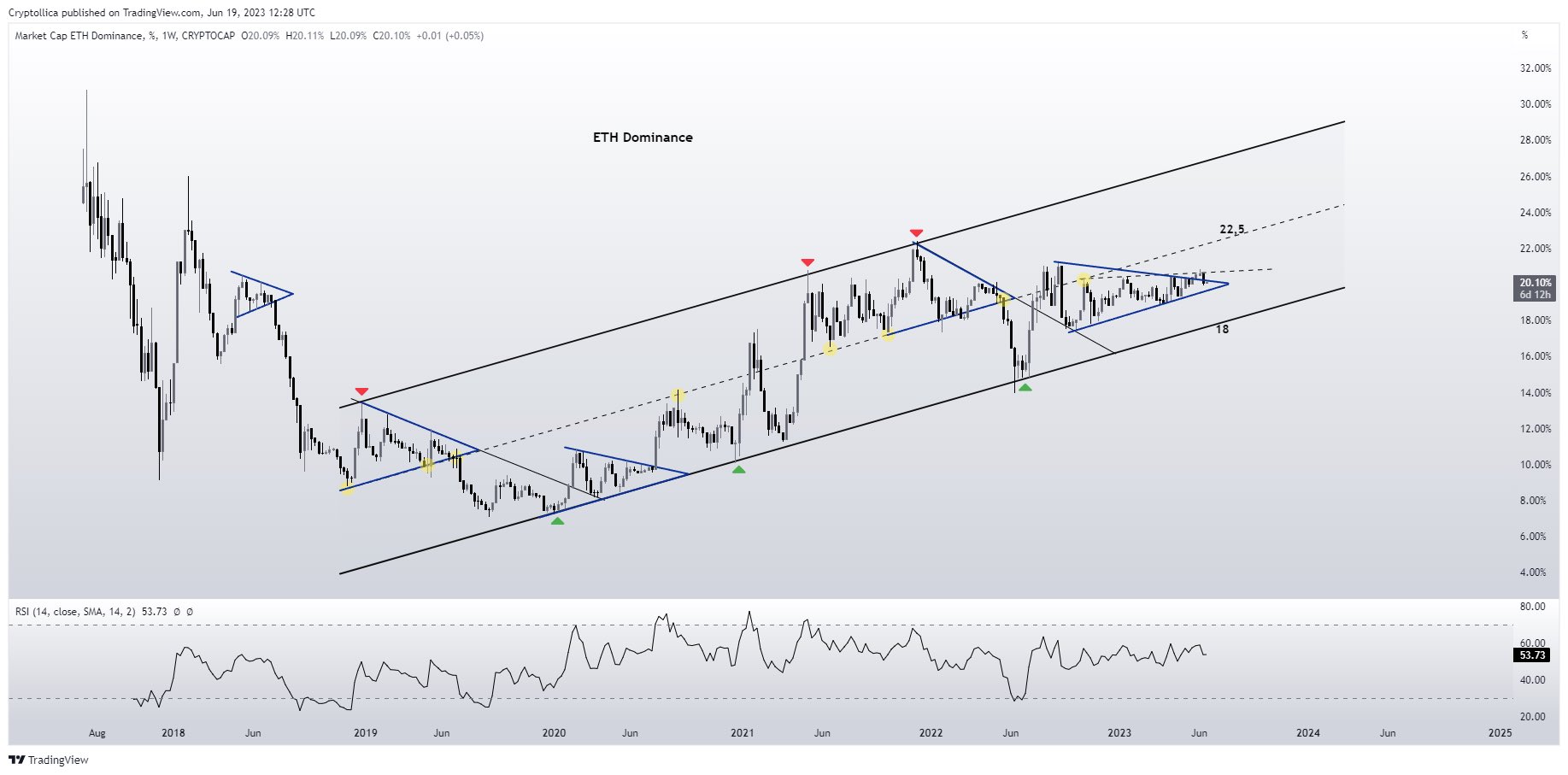Viewport: 1568px width, 775px height.
Task: Click the green up-triangle marker at 2020
Action: click(557, 520)
